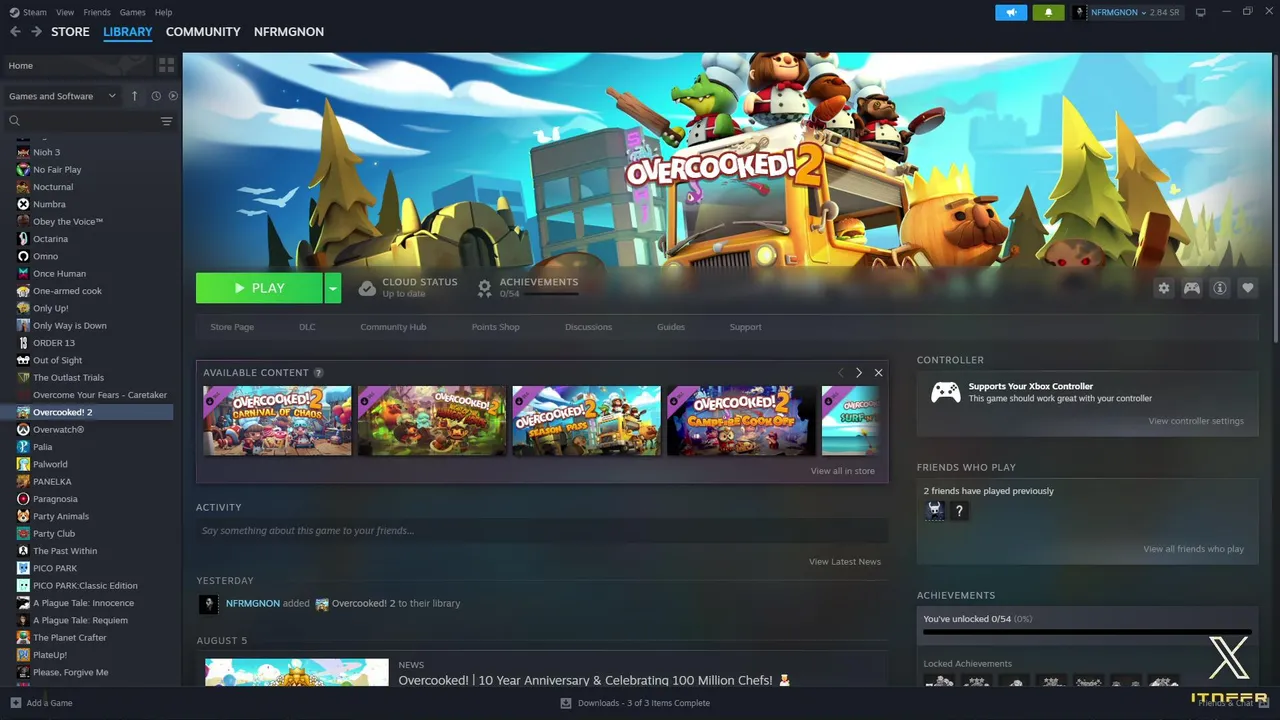This screenshot has height=720, width=1280.
Task: Open the Help menu
Action: click(163, 12)
